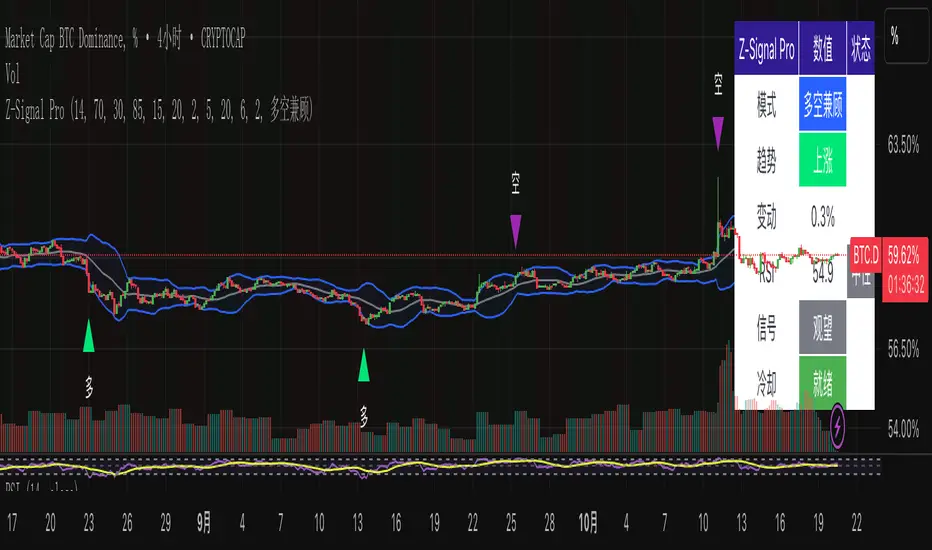The width and height of the screenshot is (932, 550).
Task: Click the 26 date label on time axis
Action: click(127, 523)
